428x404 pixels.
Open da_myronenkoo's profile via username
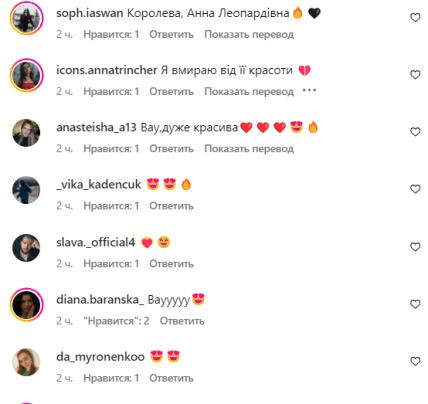click(x=100, y=357)
